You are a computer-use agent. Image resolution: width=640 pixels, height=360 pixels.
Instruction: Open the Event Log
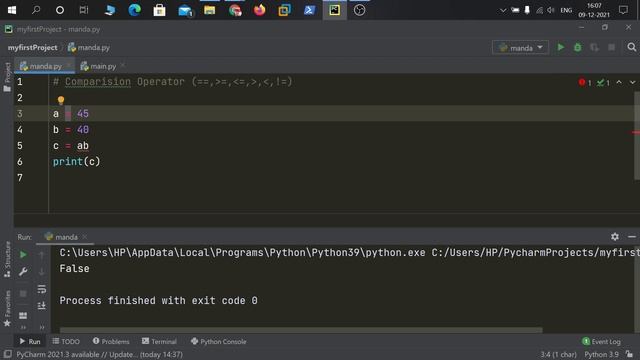(x=601, y=341)
